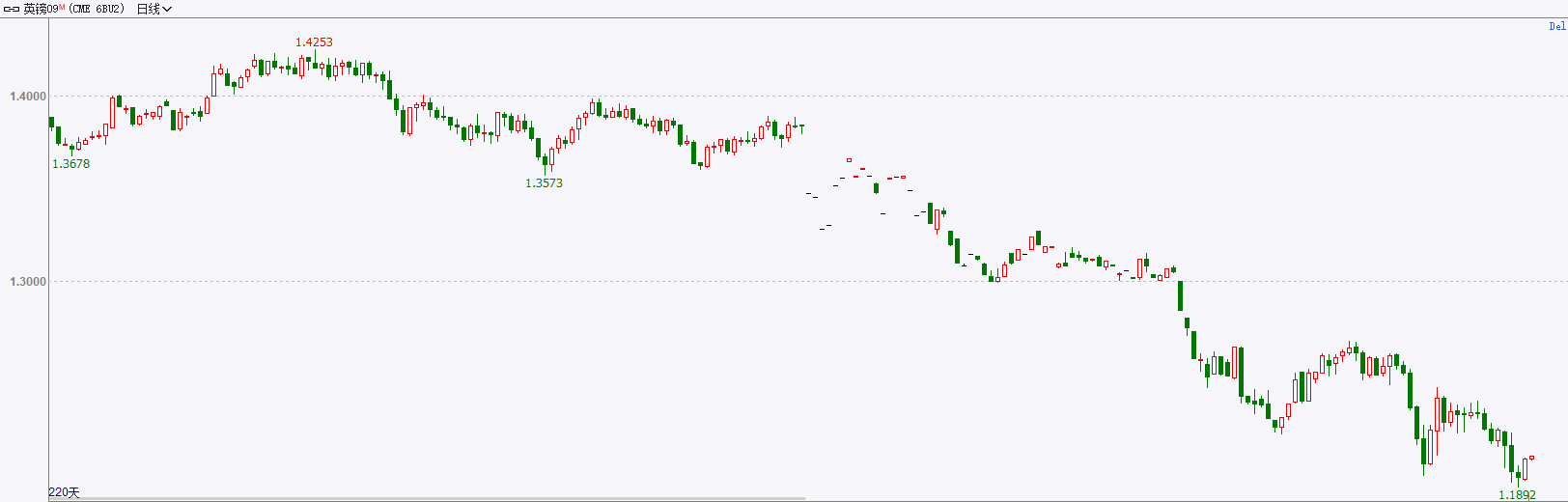The height and width of the screenshot is (502, 1568).
Task: Open the 日线 period dropdown
Action: point(154,9)
